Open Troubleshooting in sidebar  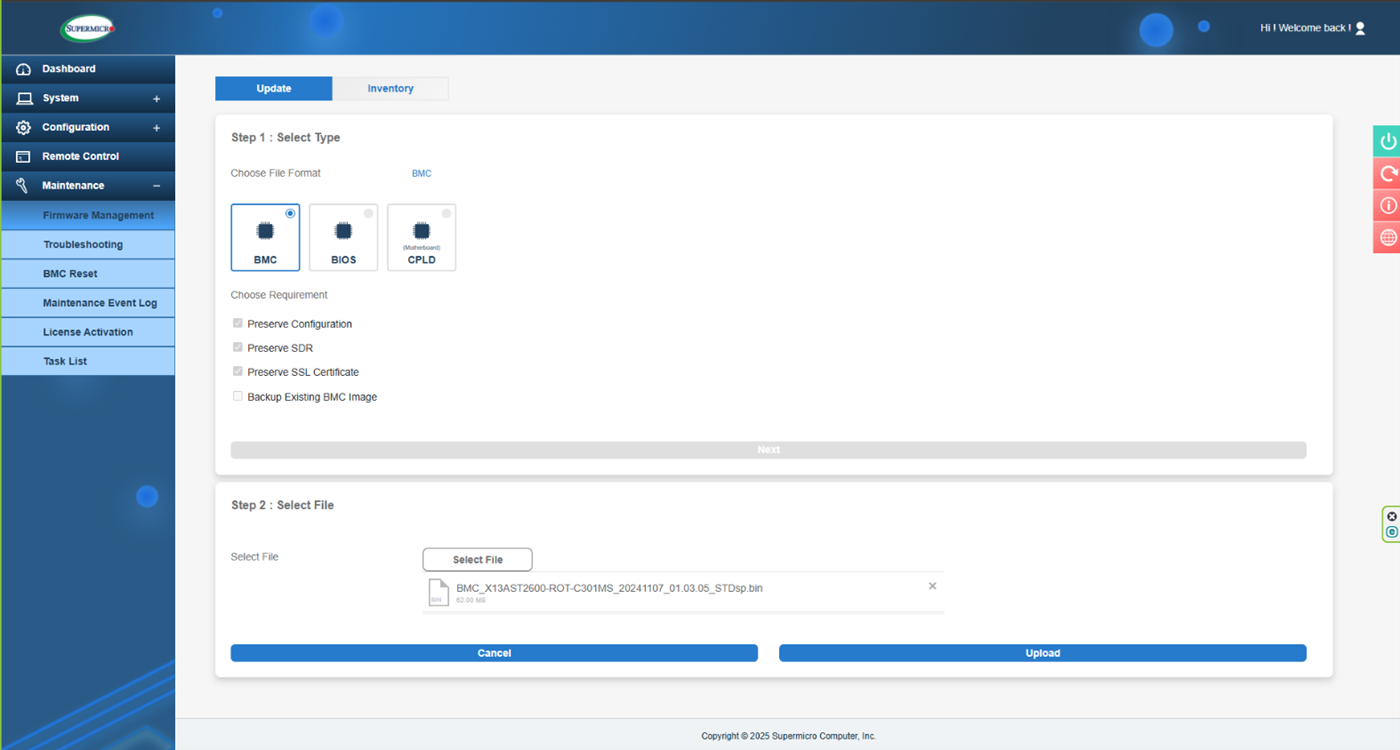click(x=88, y=244)
